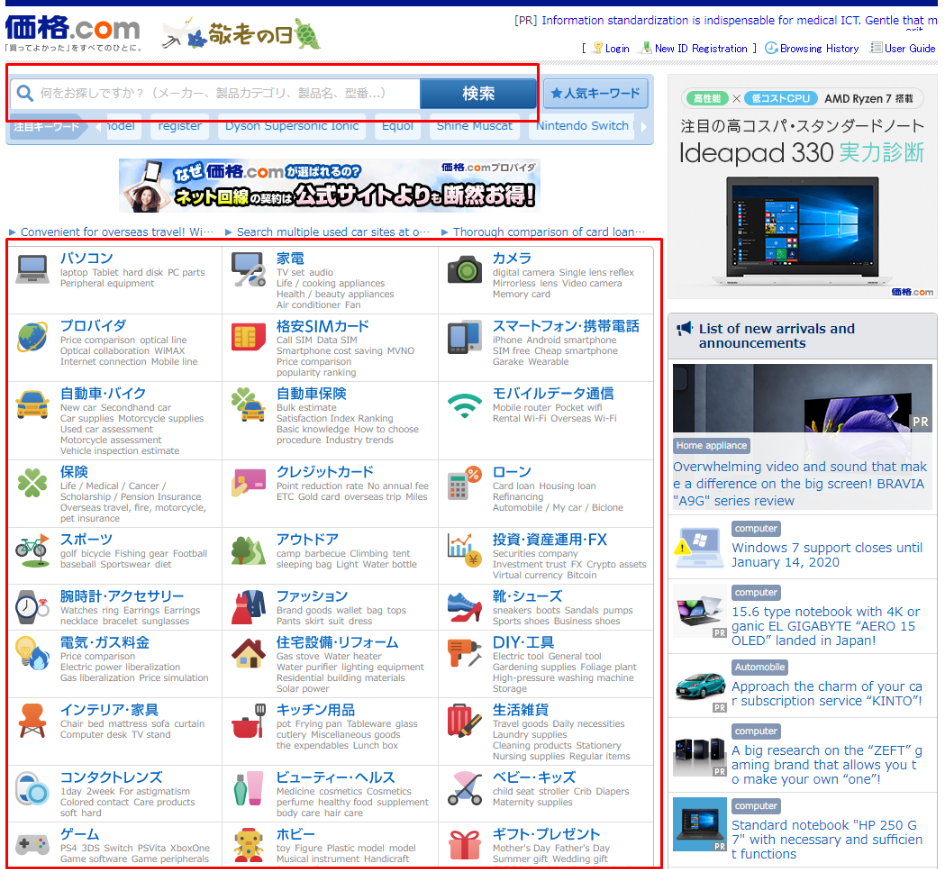This screenshot has height=869, width=945.
Task: Open the KINTO car subscription article link
Action: (x=827, y=694)
